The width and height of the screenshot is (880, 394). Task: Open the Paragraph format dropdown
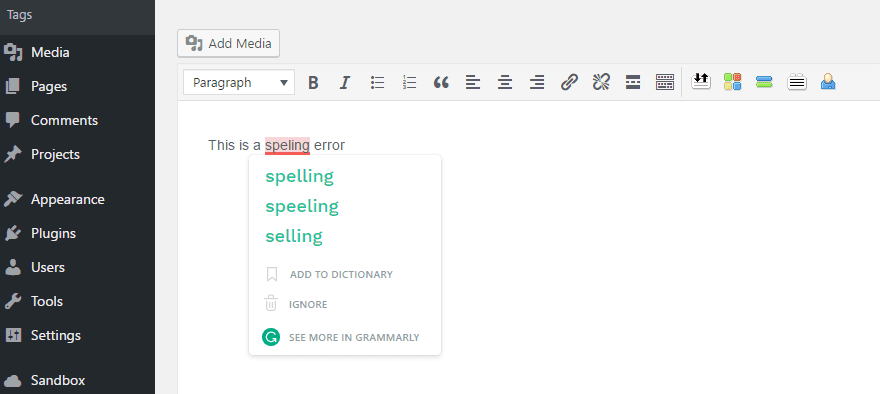[x=239, y=83]
